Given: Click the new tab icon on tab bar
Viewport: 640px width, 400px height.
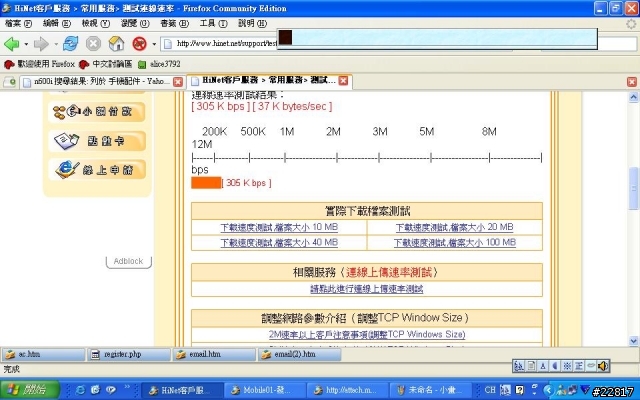Looking at the screenshot, I should 9,82.
